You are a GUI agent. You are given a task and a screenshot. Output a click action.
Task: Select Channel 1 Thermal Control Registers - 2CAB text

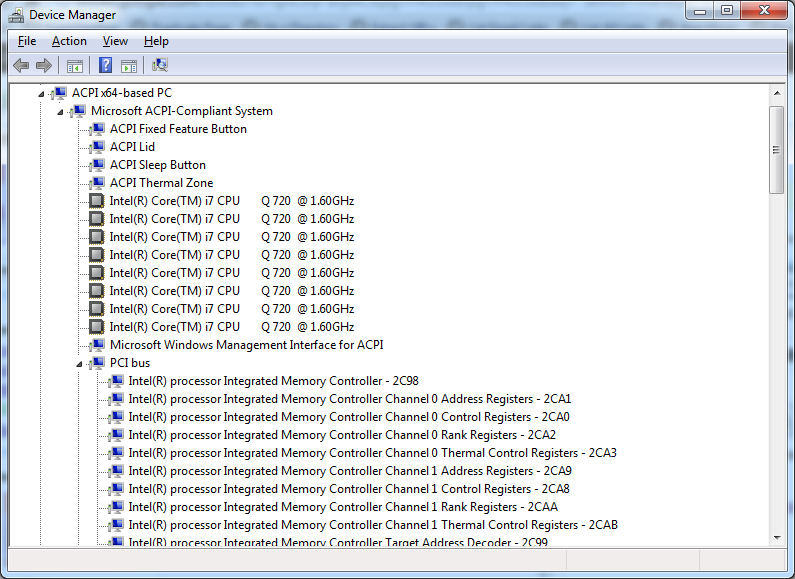pyautogui.click(x=373, y=525)
